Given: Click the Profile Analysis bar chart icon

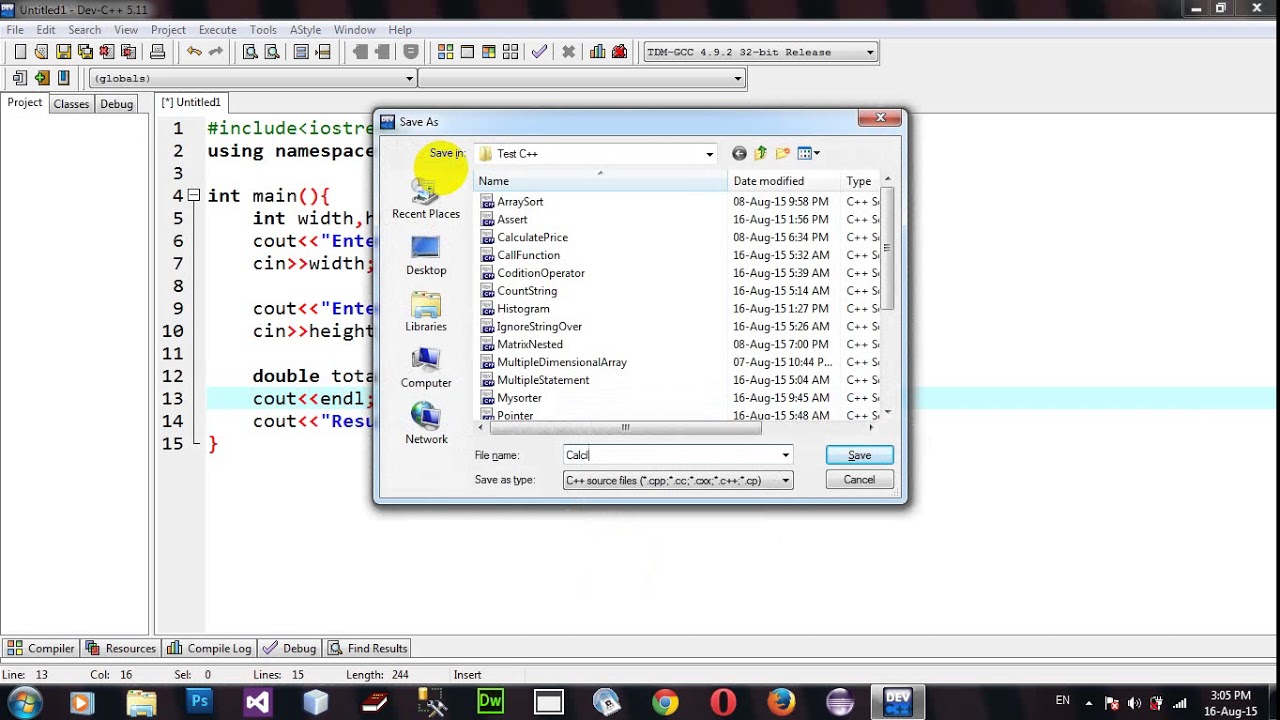Looking at the screenshot, I should click(x=598, y=52).
